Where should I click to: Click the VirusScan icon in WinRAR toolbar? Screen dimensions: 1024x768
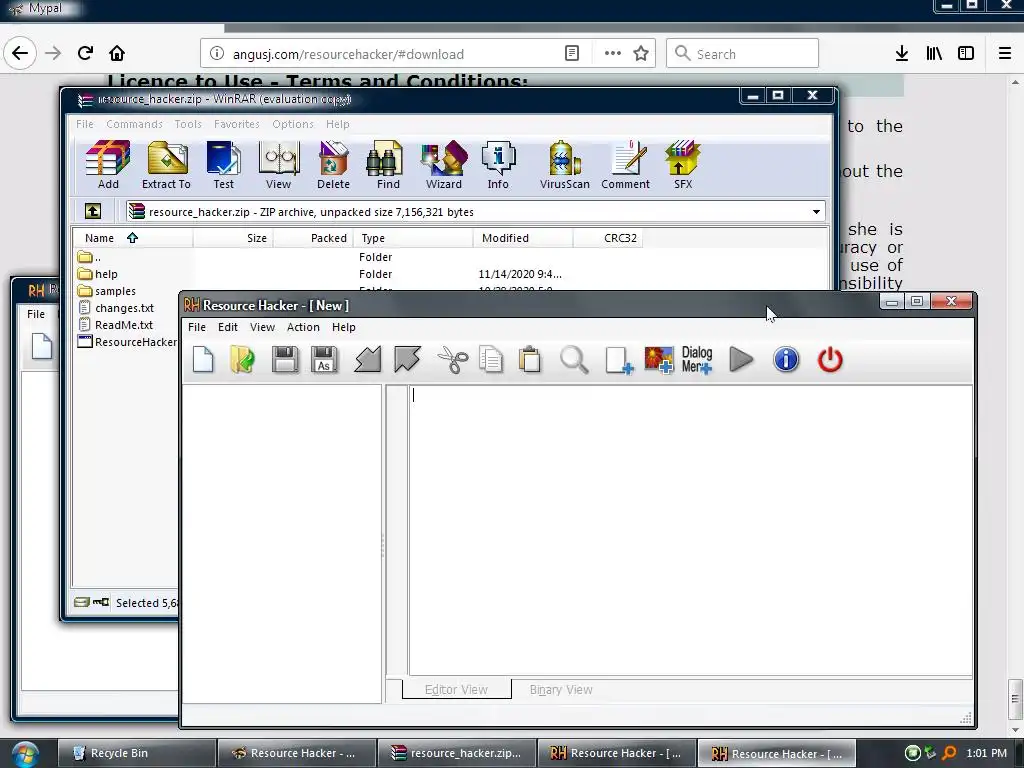point(565,165)
